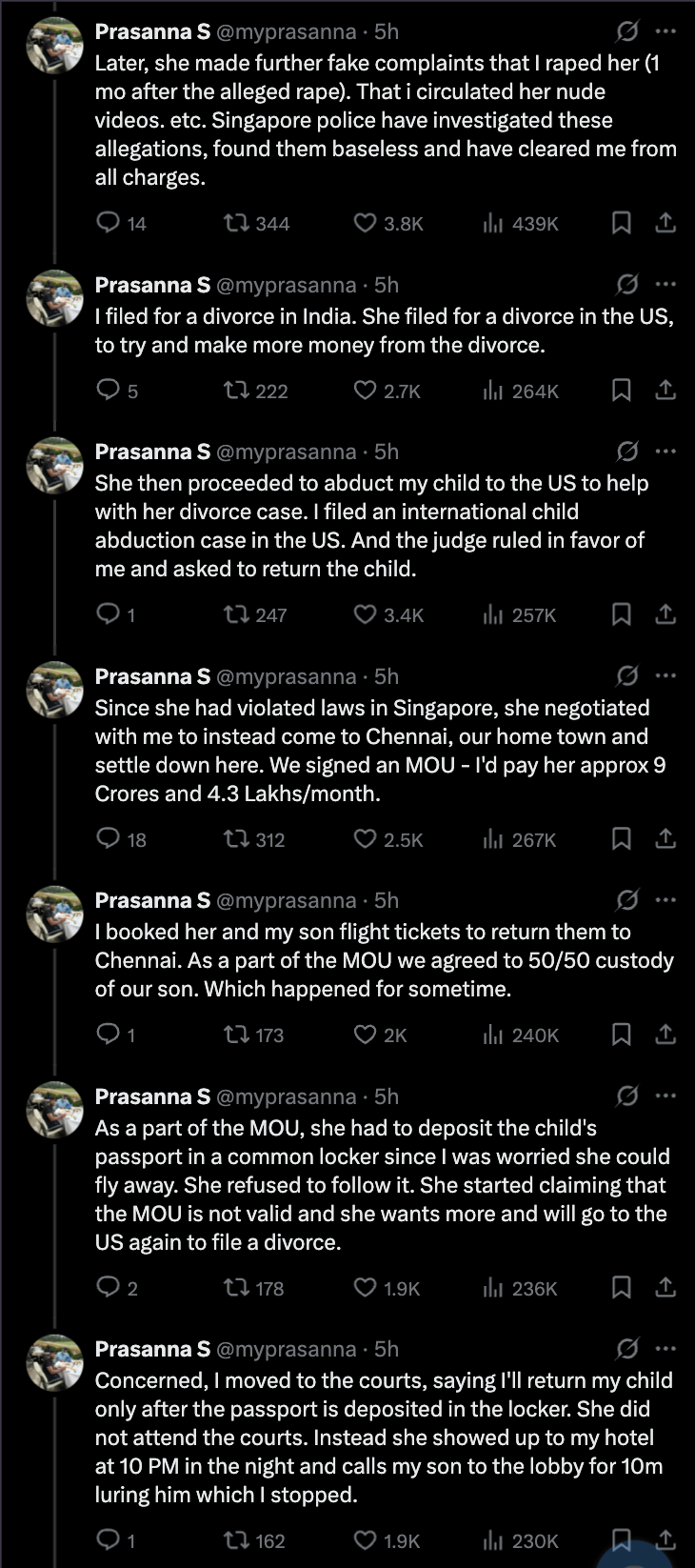Like the tweet showing 3.8K likes
Image resolution: width=695 pixels, height=1568 pixels.
click(366, 223)
